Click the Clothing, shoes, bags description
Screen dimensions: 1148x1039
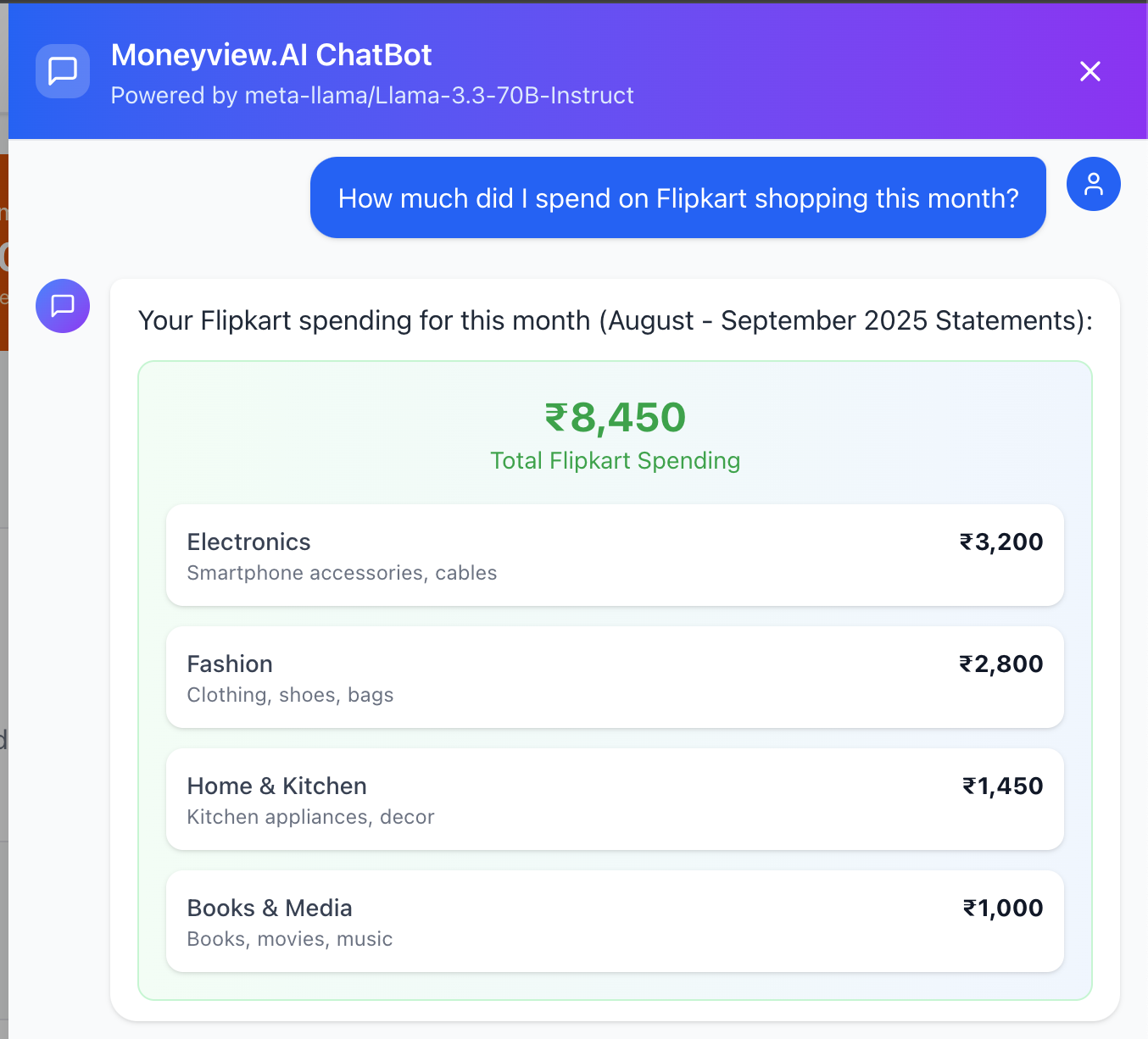pyautogui.click(x=290, y=695)
